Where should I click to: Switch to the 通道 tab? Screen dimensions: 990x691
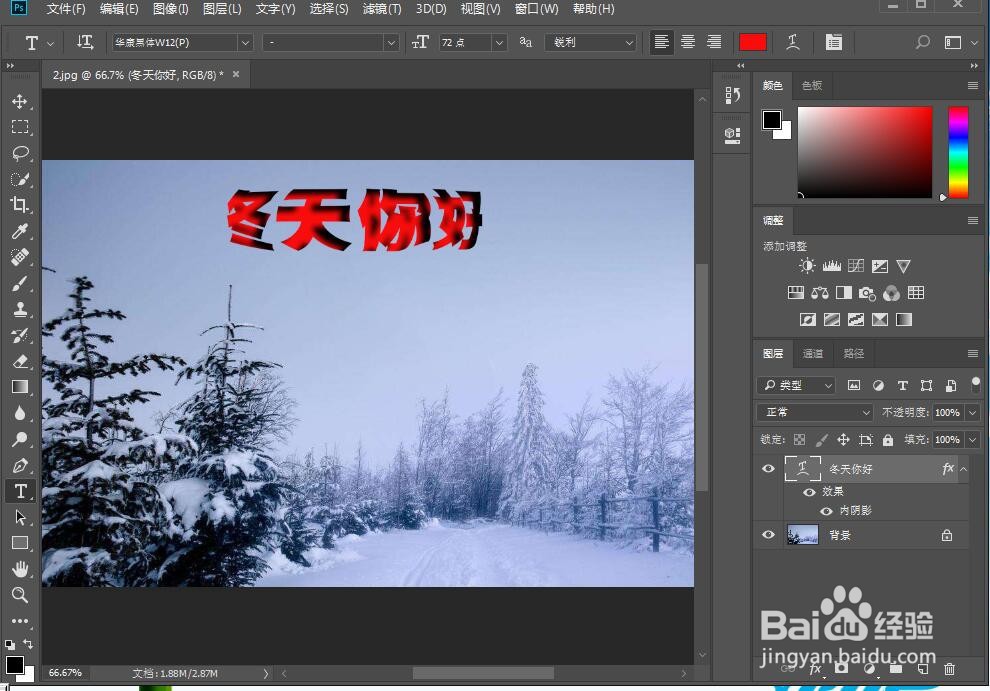click(812, 353)
